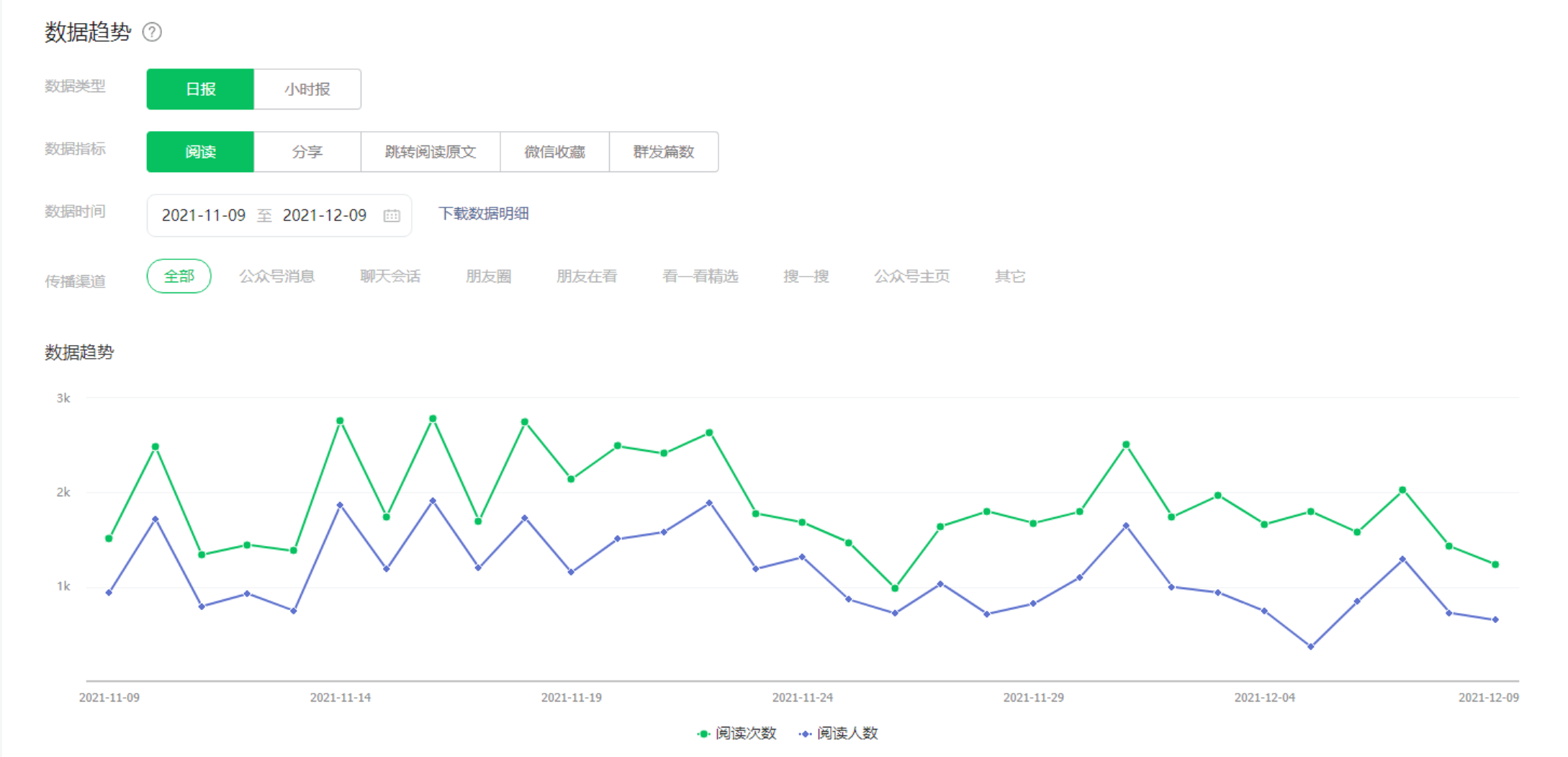Select the 日报 data type
The width and height of the screenshot is (1568, 757).
pyautogui.click(x=200, y=89)
